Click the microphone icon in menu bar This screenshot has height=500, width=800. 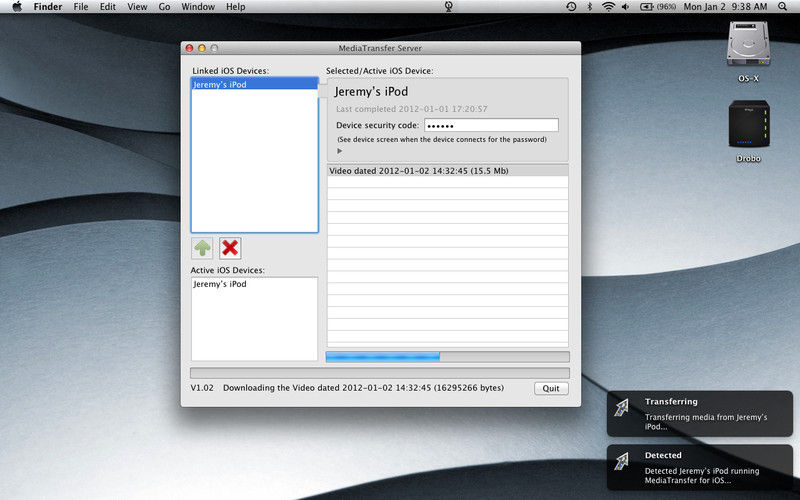[448, 7]
